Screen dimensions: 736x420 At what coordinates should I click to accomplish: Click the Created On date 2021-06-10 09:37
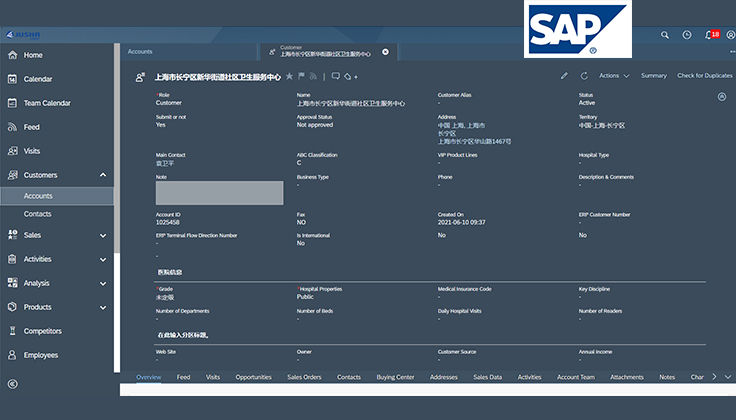pyautogui.click(x=461, y=222)
